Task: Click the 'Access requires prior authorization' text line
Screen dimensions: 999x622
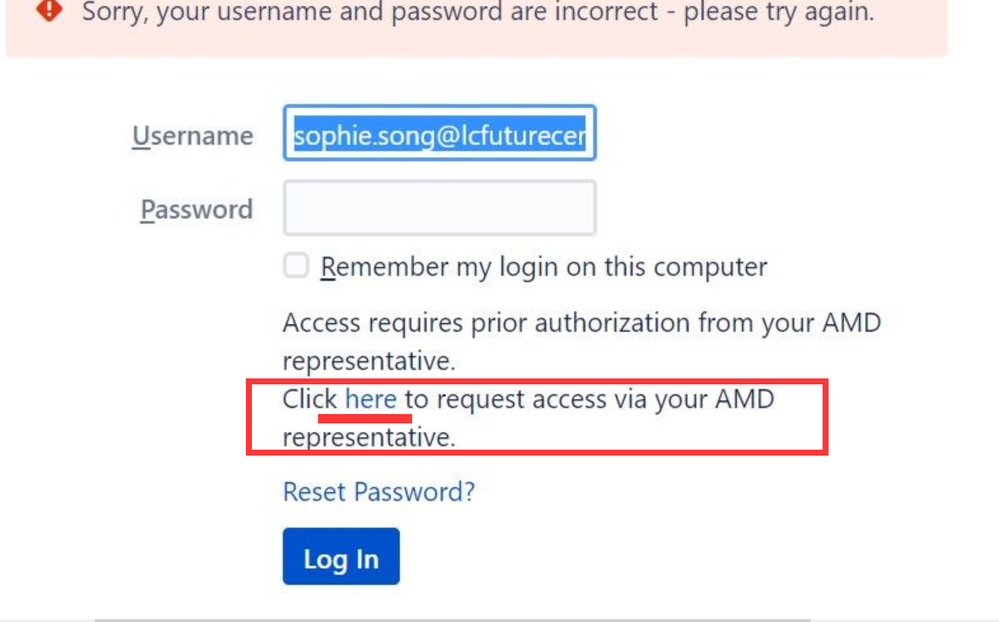Action: click(582, 322)
